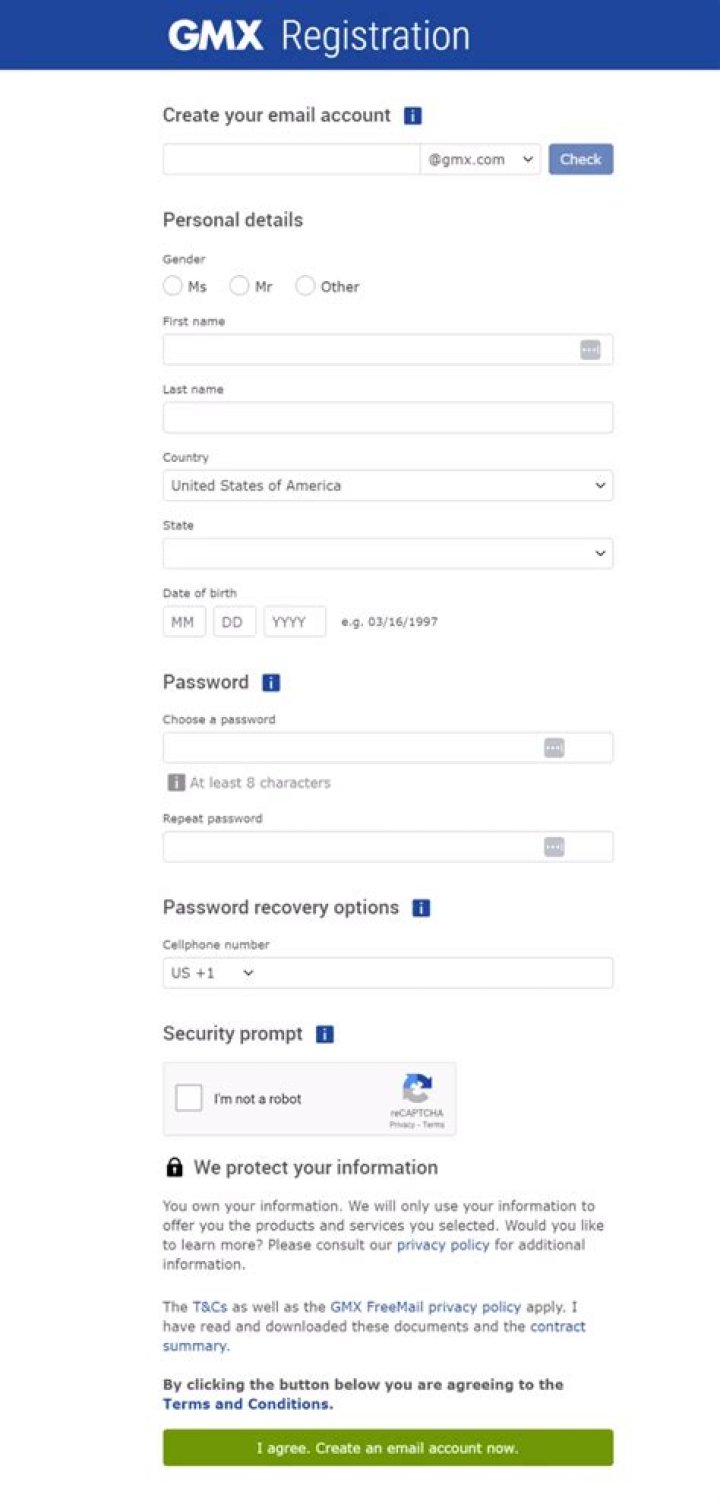Expand the State selection dropdown
Image resolution: width=720 pixels, height=1501 pixels.
click(388, 553)
